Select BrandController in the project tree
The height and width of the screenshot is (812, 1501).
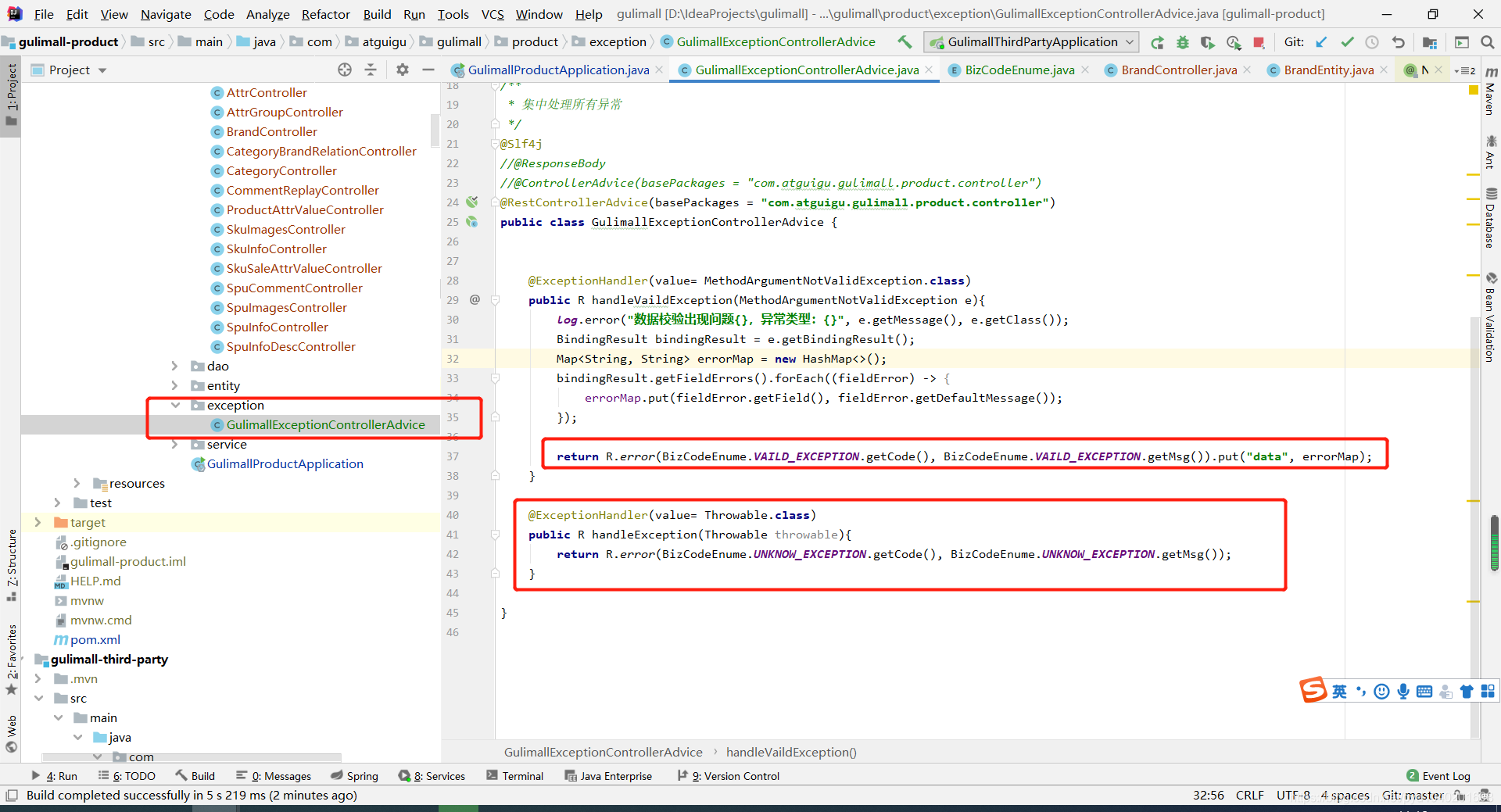pos(271,131)
